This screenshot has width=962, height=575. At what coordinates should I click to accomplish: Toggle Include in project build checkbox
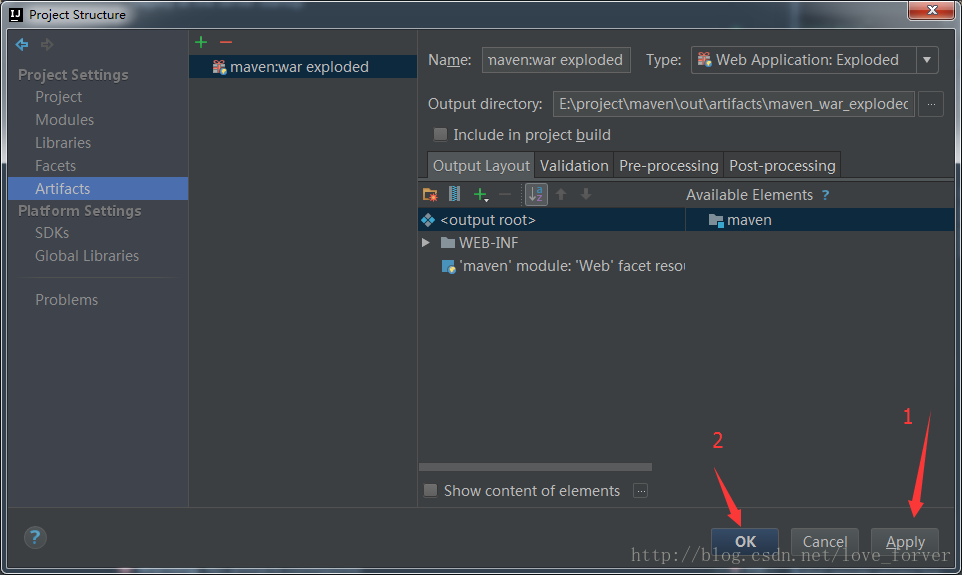coord(440,134)
